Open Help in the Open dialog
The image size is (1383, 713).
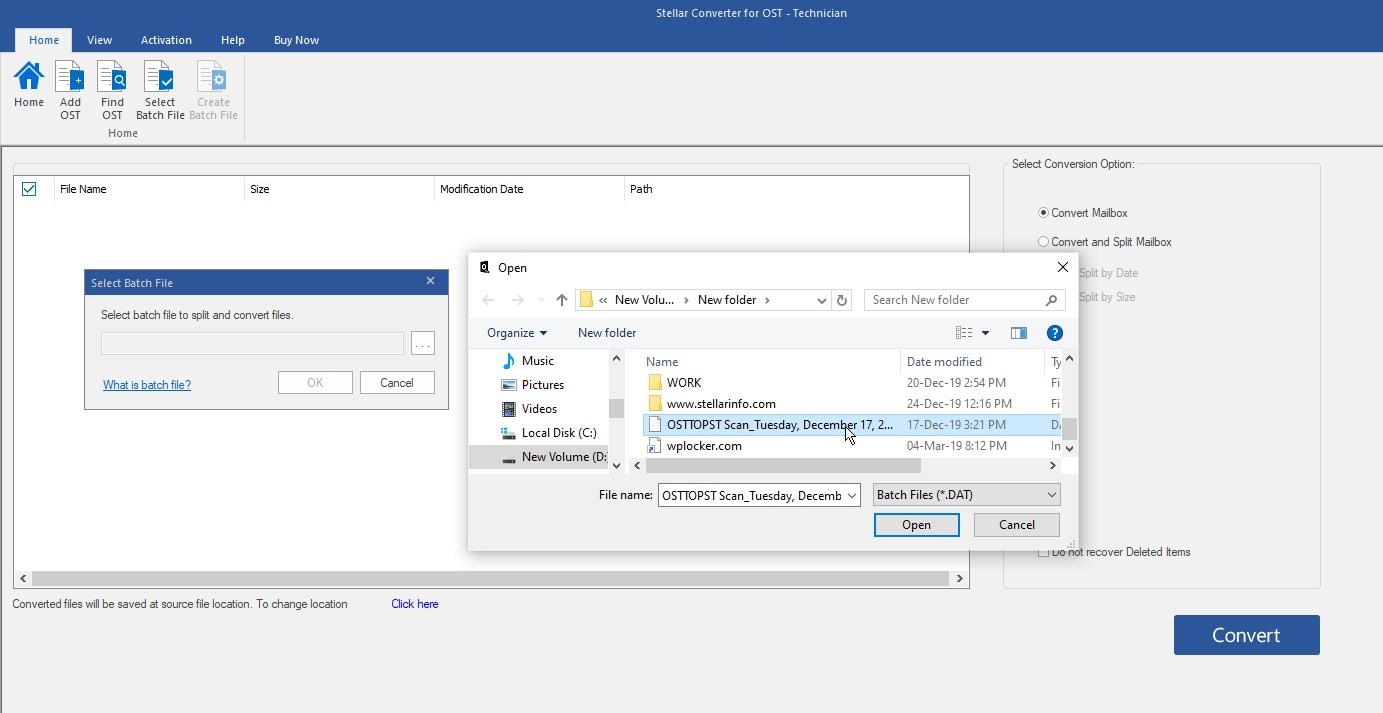coord(1054,333)
